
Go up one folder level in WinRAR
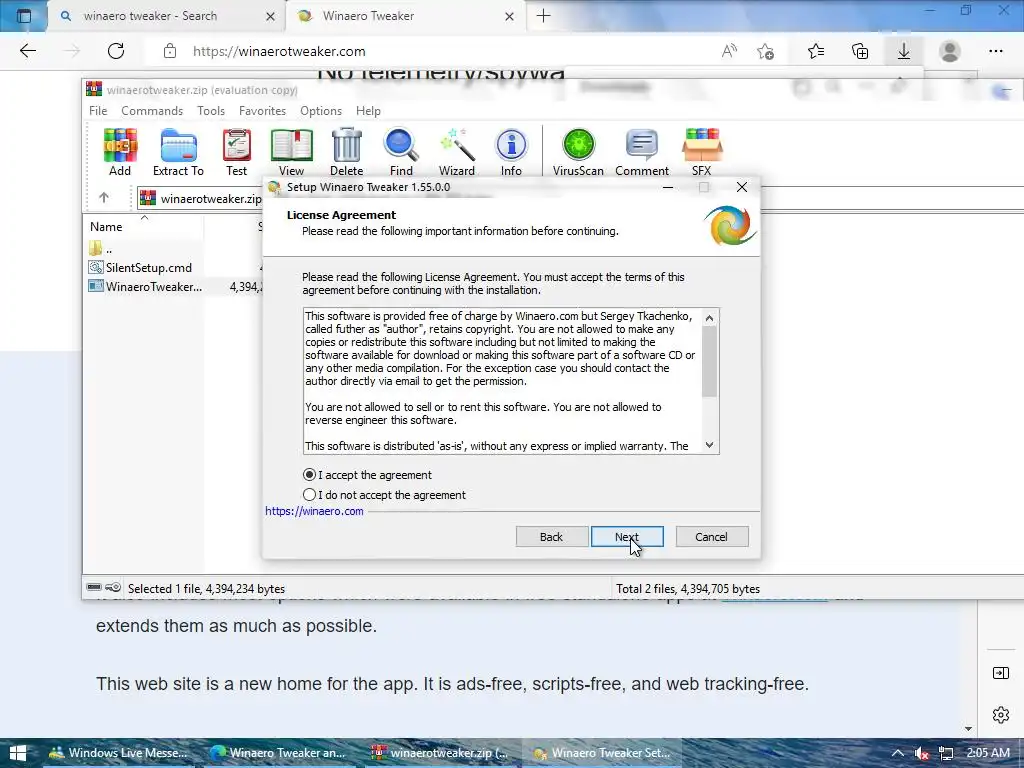(103, 197)
